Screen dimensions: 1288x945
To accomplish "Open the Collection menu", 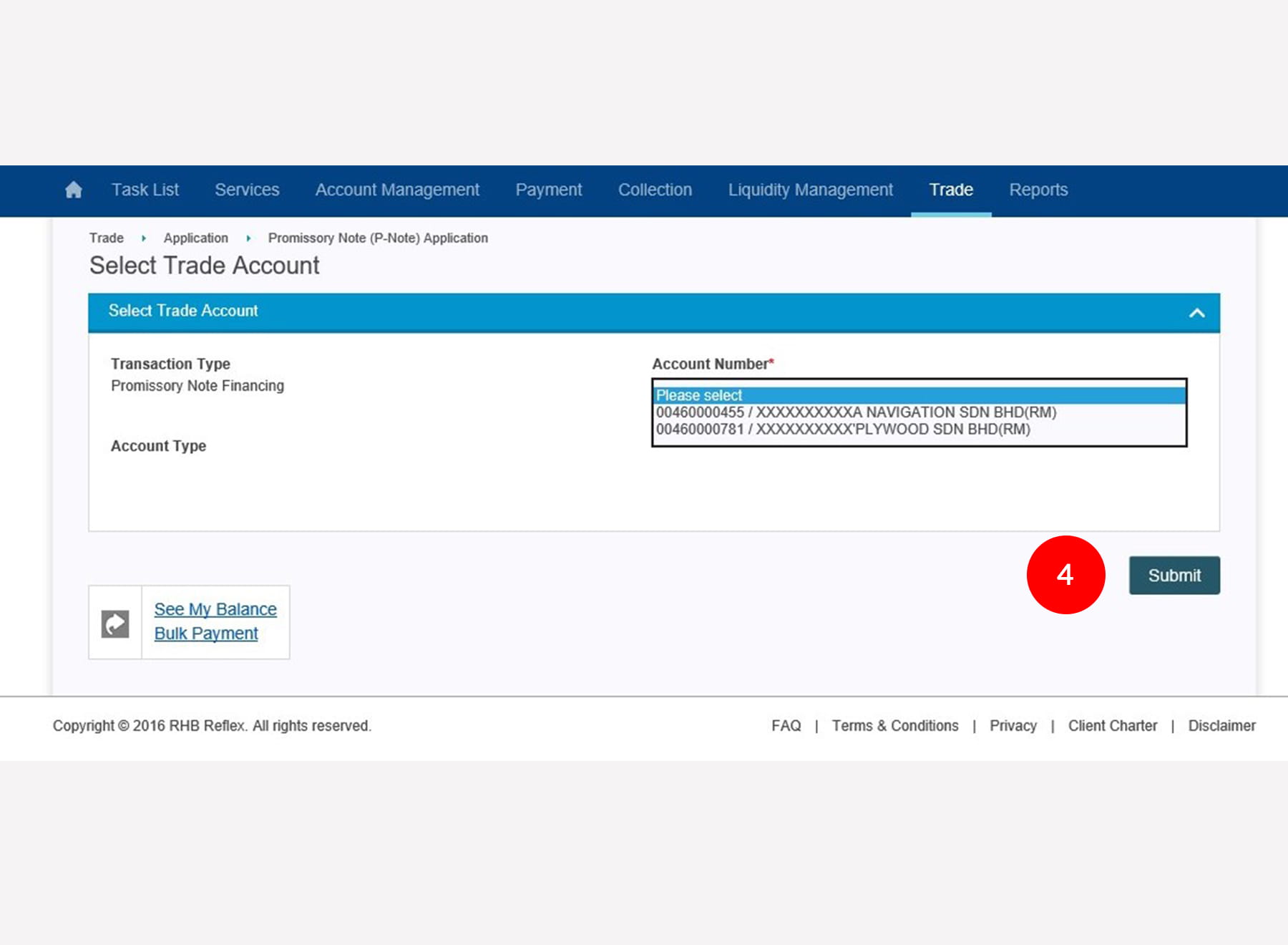I will pyautogui.click(x=655, y=190).
